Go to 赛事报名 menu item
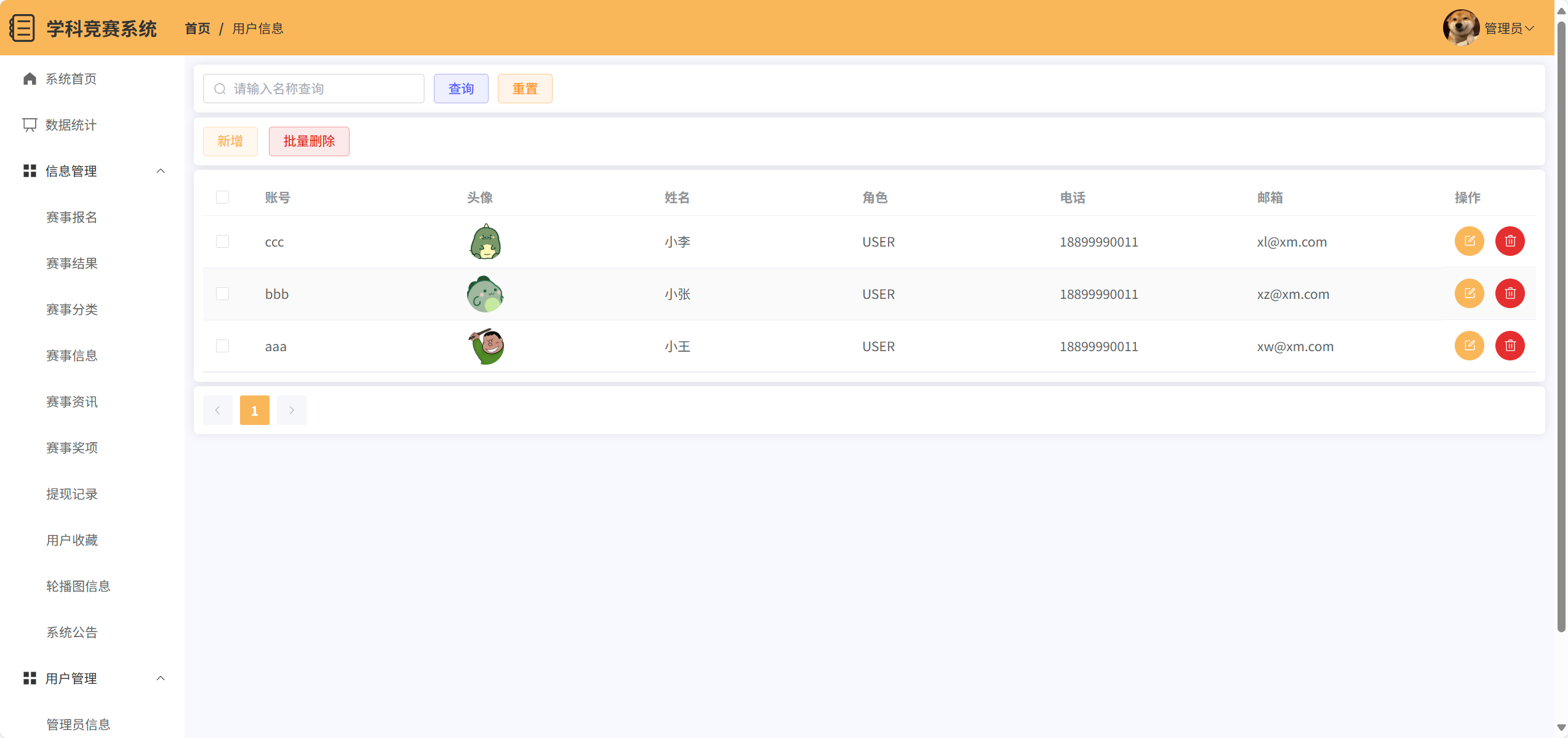 [72, 217]
